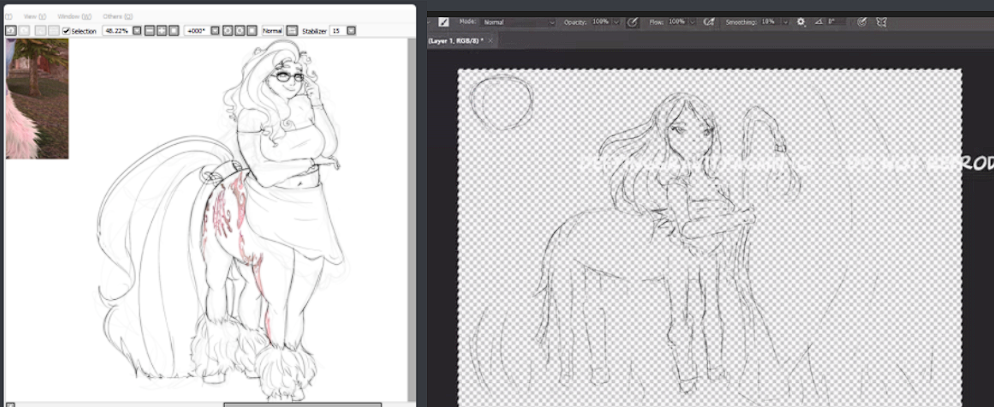This screenshot has height=407, width=994.
Task: Click the Flow 100% value in Photoshop
Action: [676, 22]
